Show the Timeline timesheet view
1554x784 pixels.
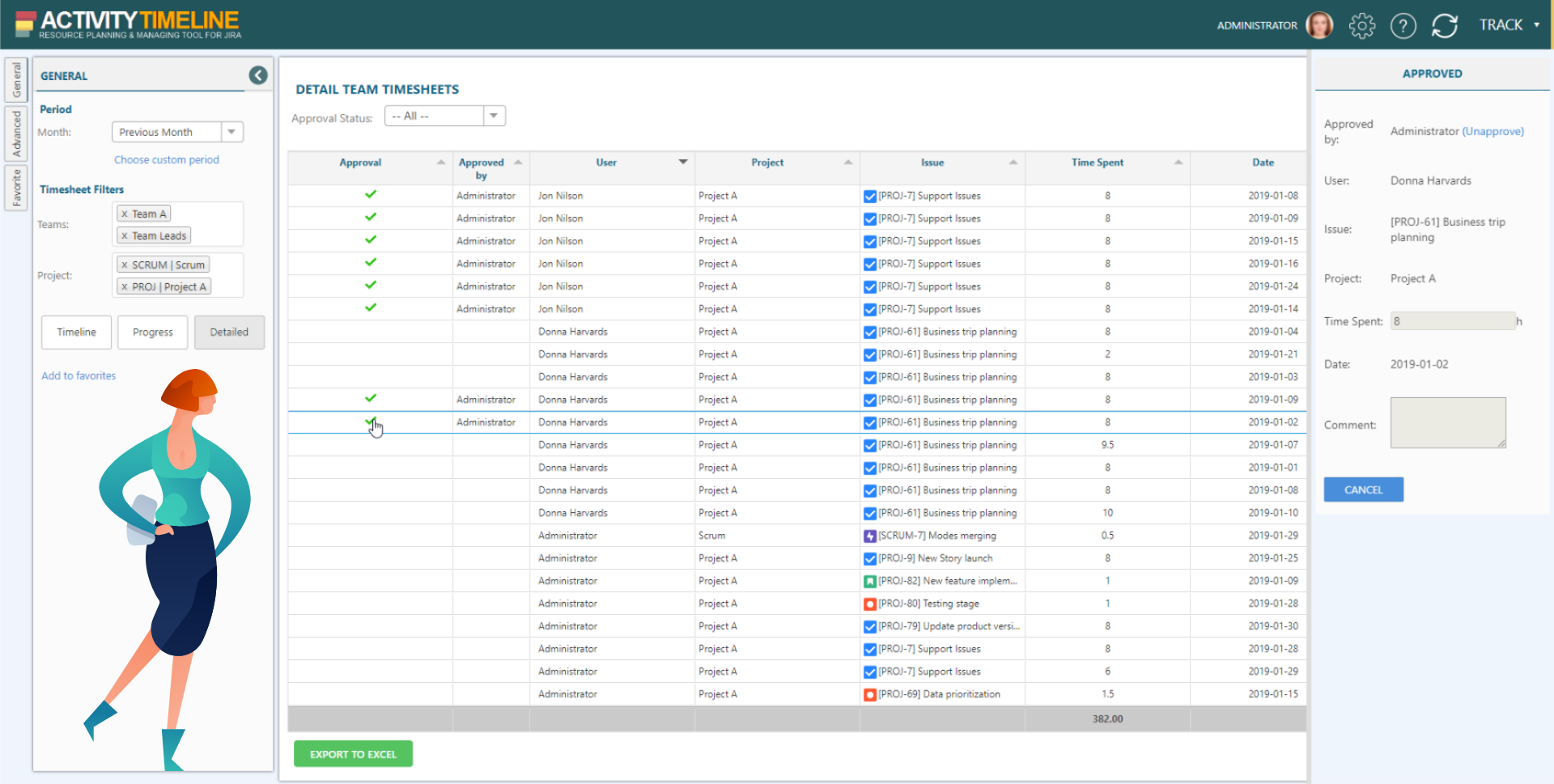tap(77, 333)
